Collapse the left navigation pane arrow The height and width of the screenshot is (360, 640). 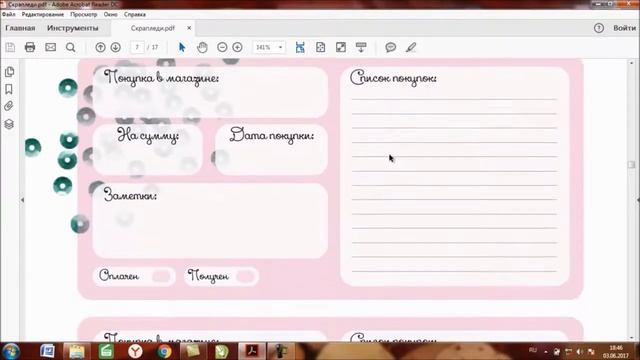[22, 200]
